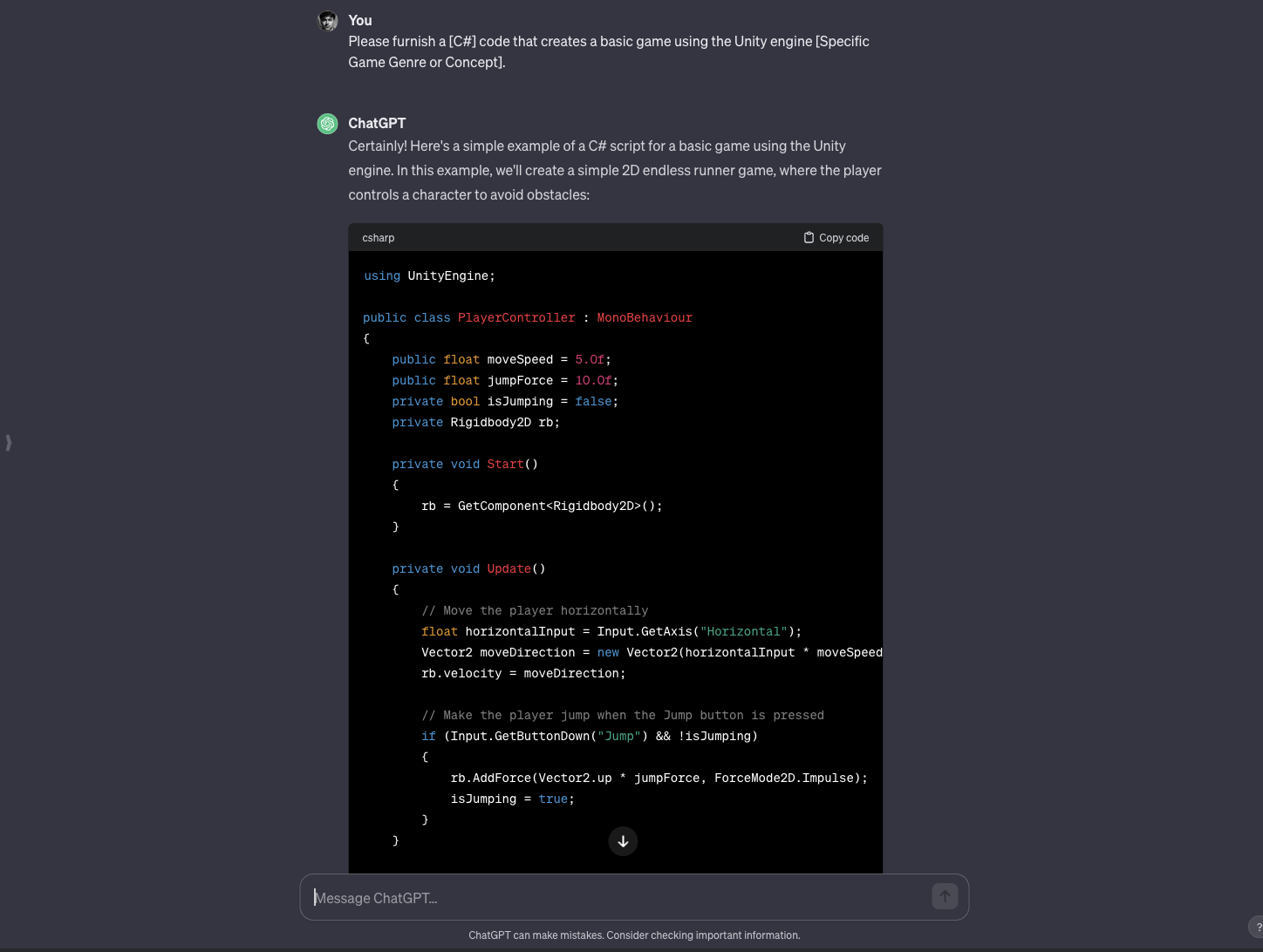The width and height of the screenshot is (1263, 952).
Task: Click the ChatGPT logo icon next to the response
Action: (x=327, y=123)
